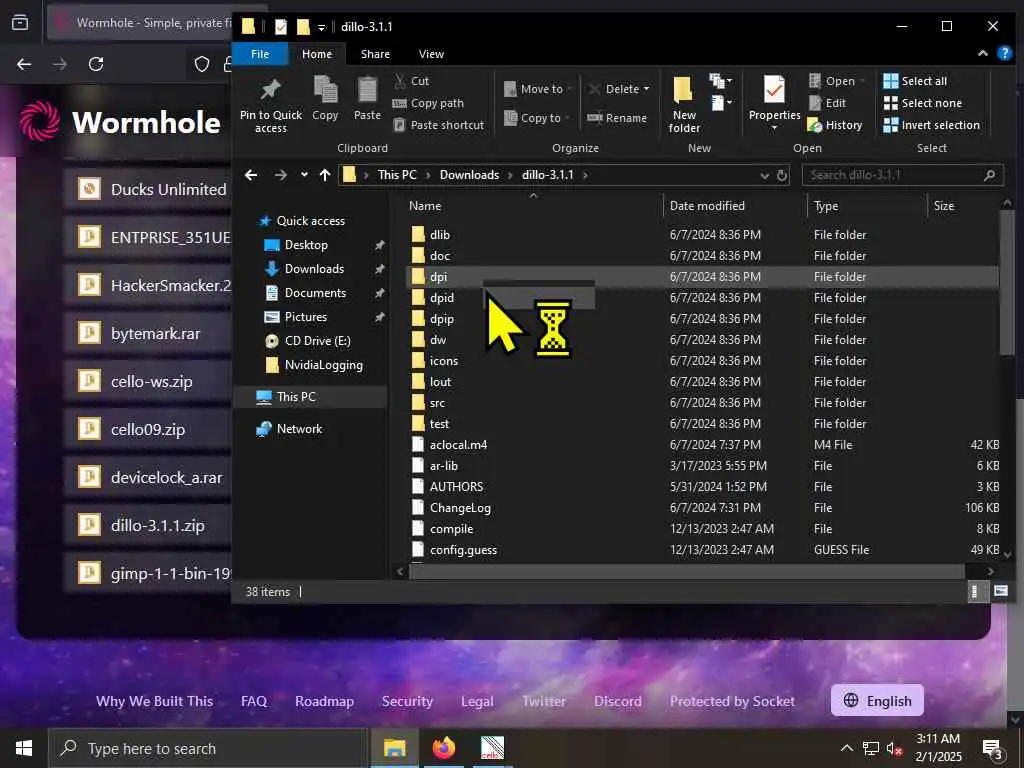This screenshot has height=768, width=1024.
Task: Click File Explorer taskbar icon
Action: [x=394, y=748]
